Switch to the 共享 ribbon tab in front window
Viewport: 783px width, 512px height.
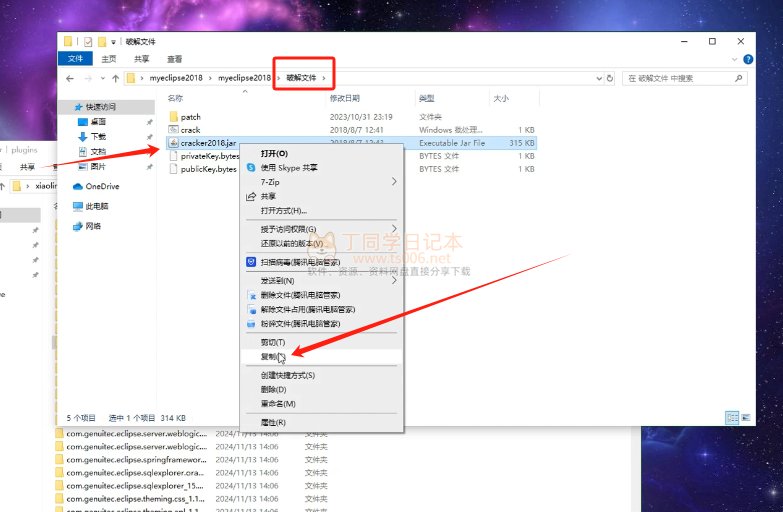141,59
